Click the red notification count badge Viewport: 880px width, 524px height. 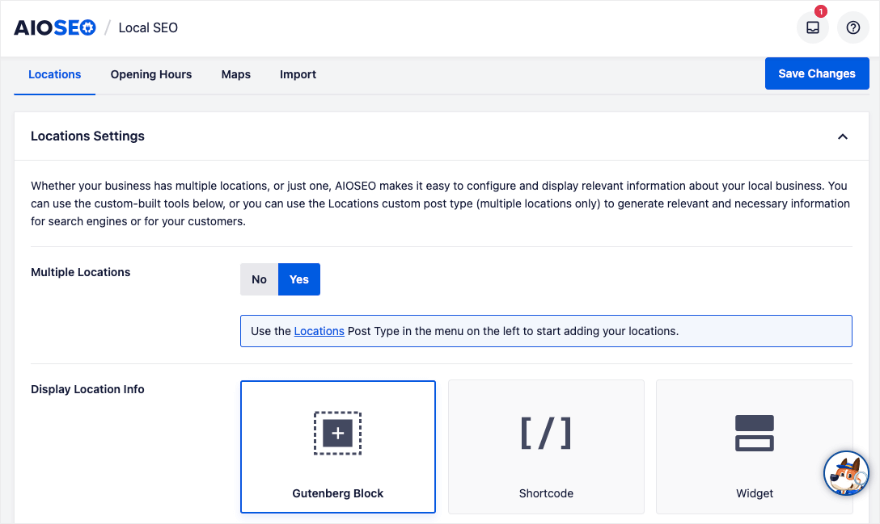point(821,11)
